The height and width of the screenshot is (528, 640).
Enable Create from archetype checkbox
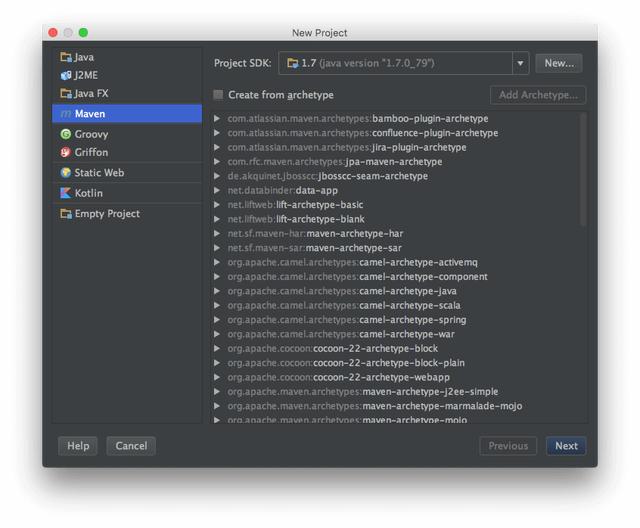tap(218, 95)
